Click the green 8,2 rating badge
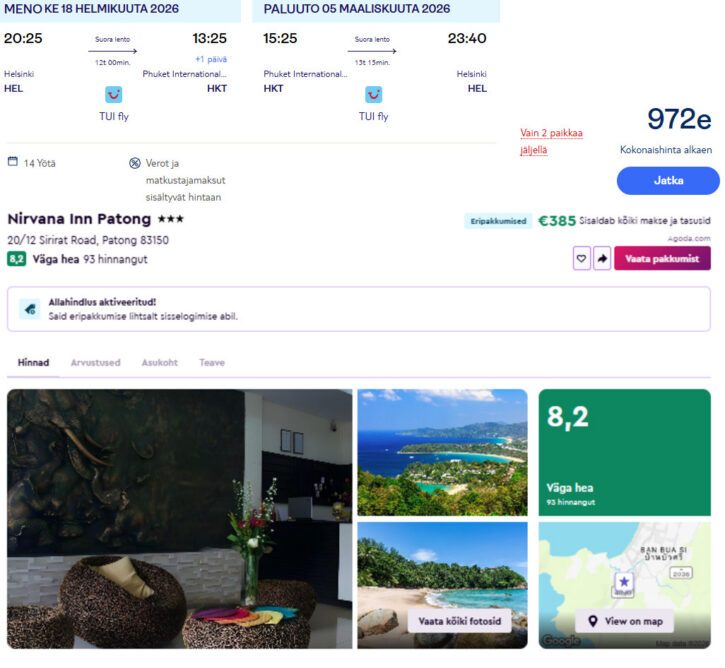725x668 pixels. pos(16,259)
